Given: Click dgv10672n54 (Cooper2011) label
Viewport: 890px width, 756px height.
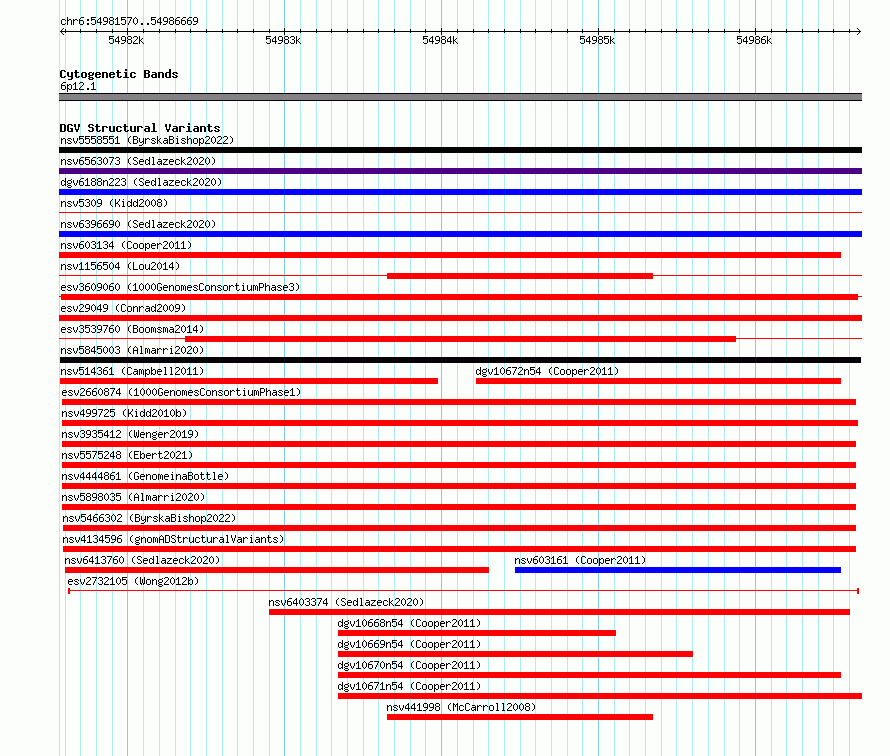Looking at the screenshot, I should click(x=547, y=371).
